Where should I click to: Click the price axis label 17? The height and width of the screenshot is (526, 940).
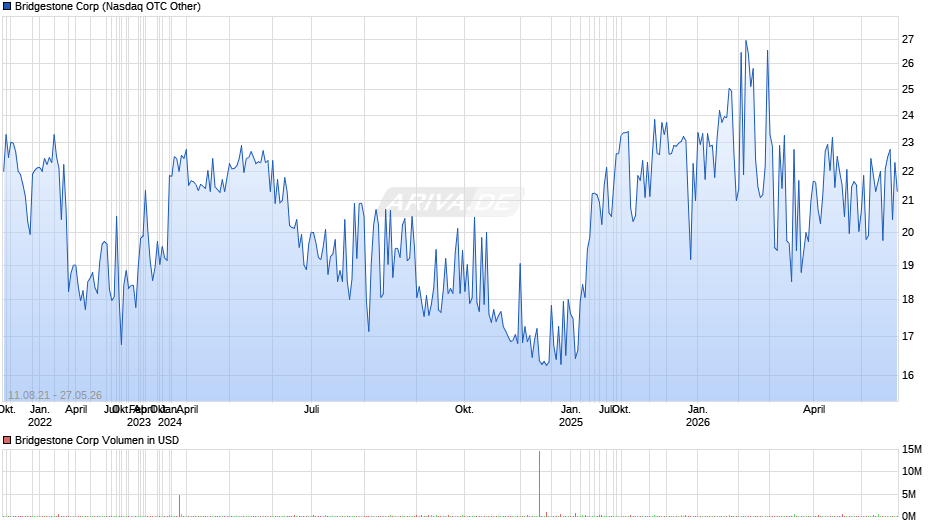click(x=908, y=336)
